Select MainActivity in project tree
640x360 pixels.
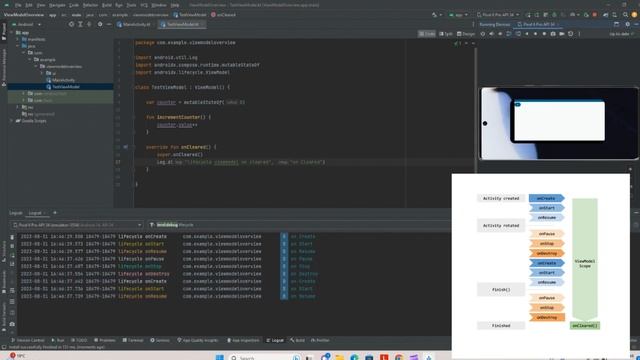pos(60,80)
